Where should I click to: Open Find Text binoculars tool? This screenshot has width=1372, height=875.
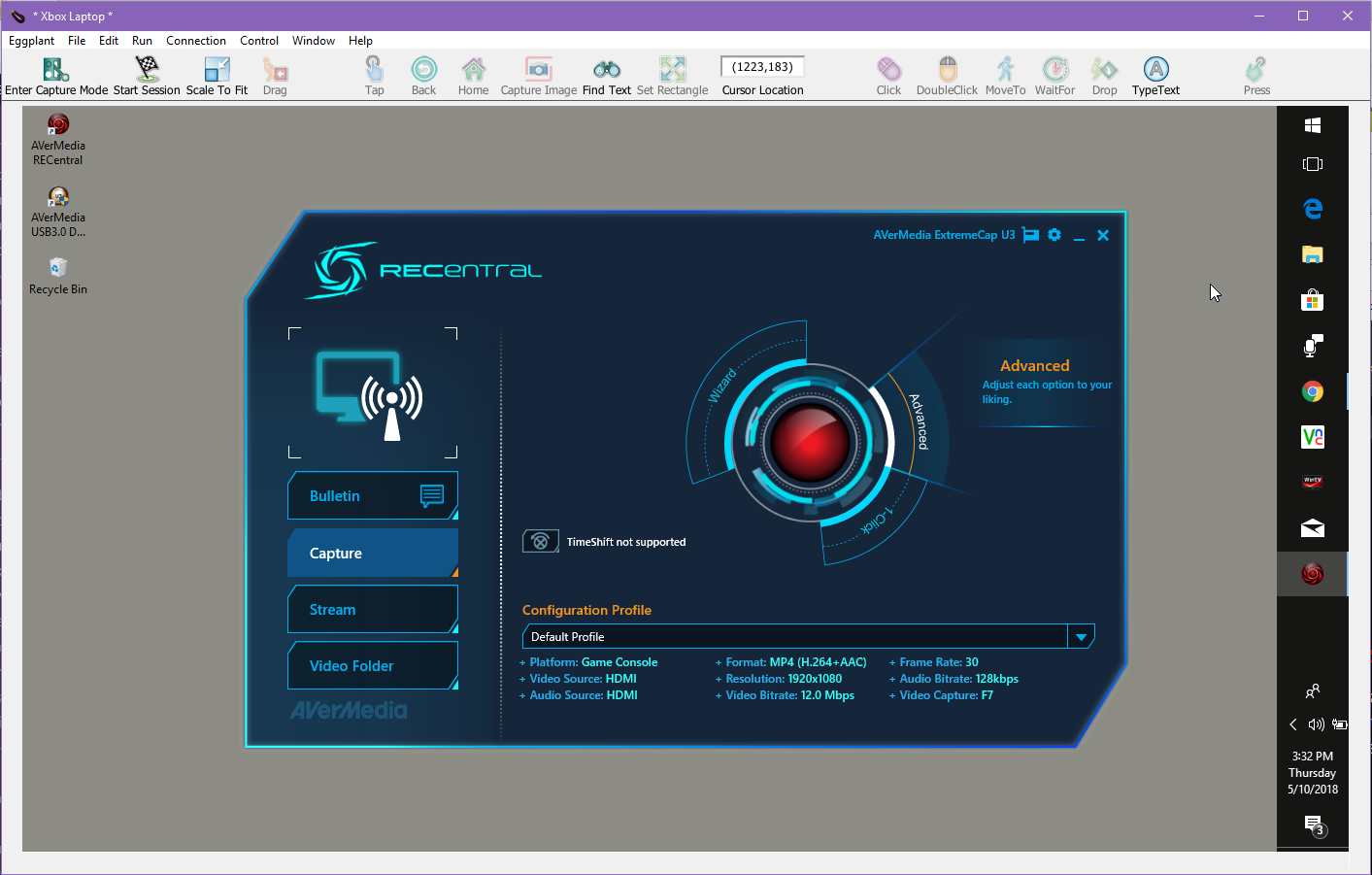607,69
